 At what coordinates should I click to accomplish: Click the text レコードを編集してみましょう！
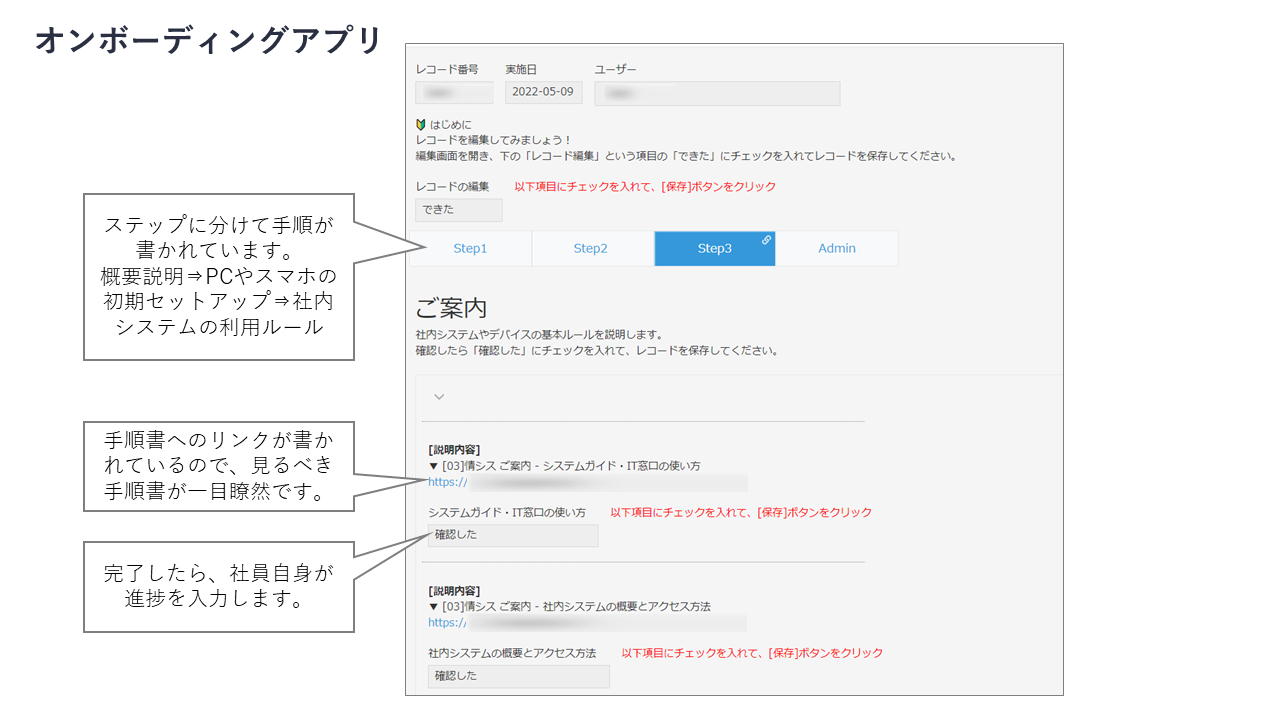click(494, 141)
